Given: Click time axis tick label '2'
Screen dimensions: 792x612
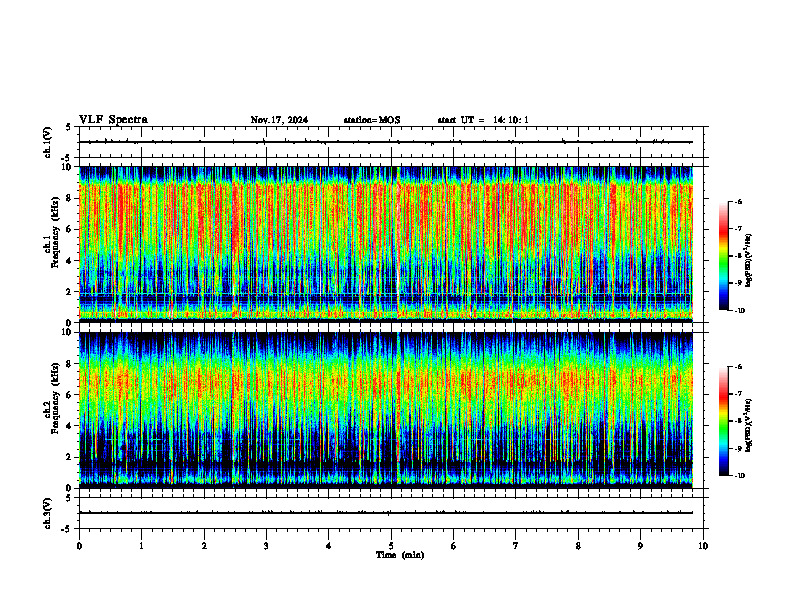Looking at the screenshot, I should (x=204, y=546).
